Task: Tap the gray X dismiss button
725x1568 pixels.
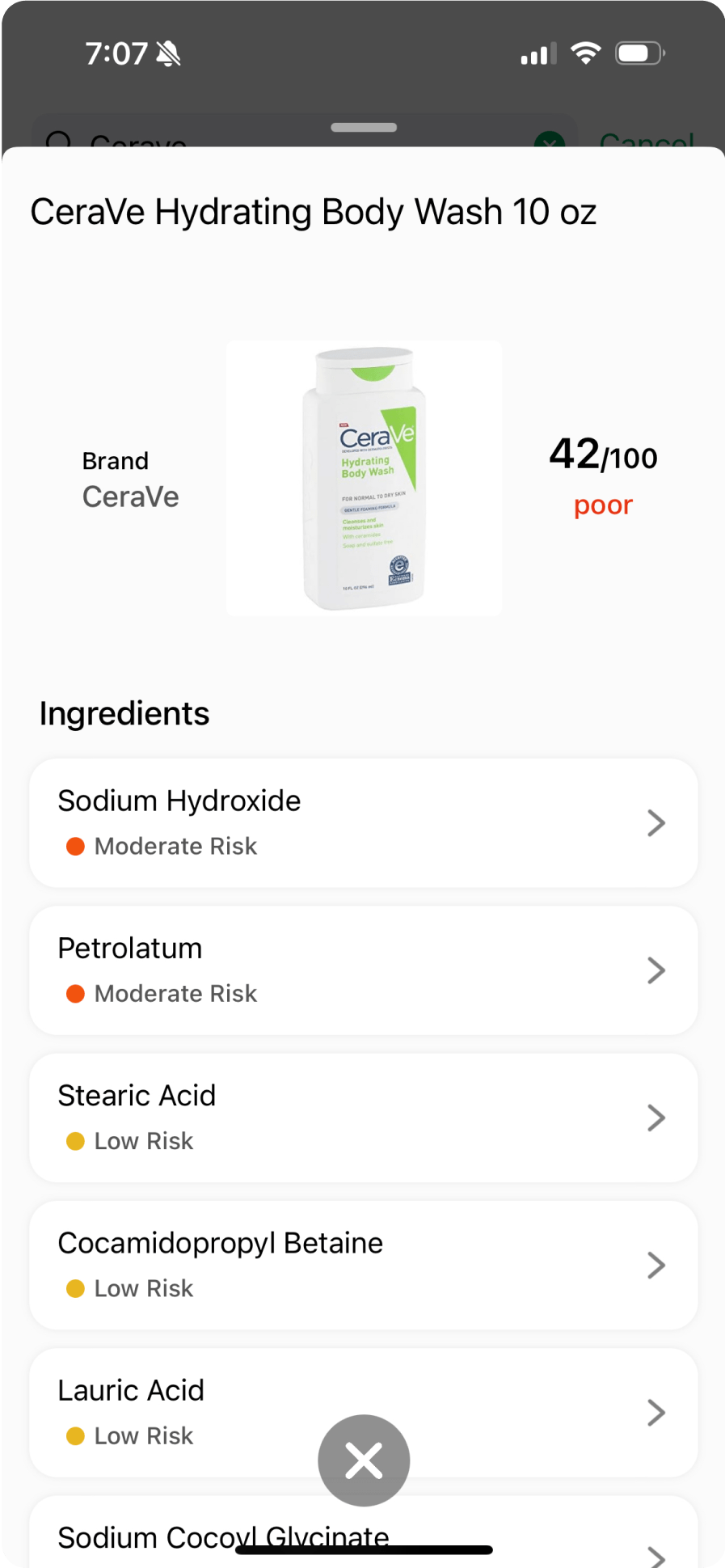Action: coord(364,1460)
